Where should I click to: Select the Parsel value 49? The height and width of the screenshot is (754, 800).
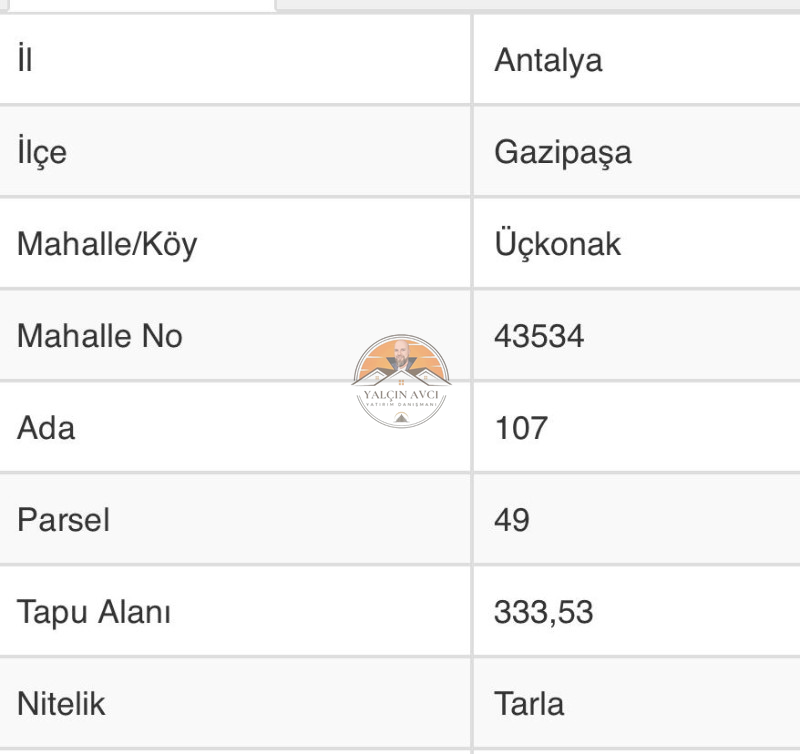coord(512,520)
